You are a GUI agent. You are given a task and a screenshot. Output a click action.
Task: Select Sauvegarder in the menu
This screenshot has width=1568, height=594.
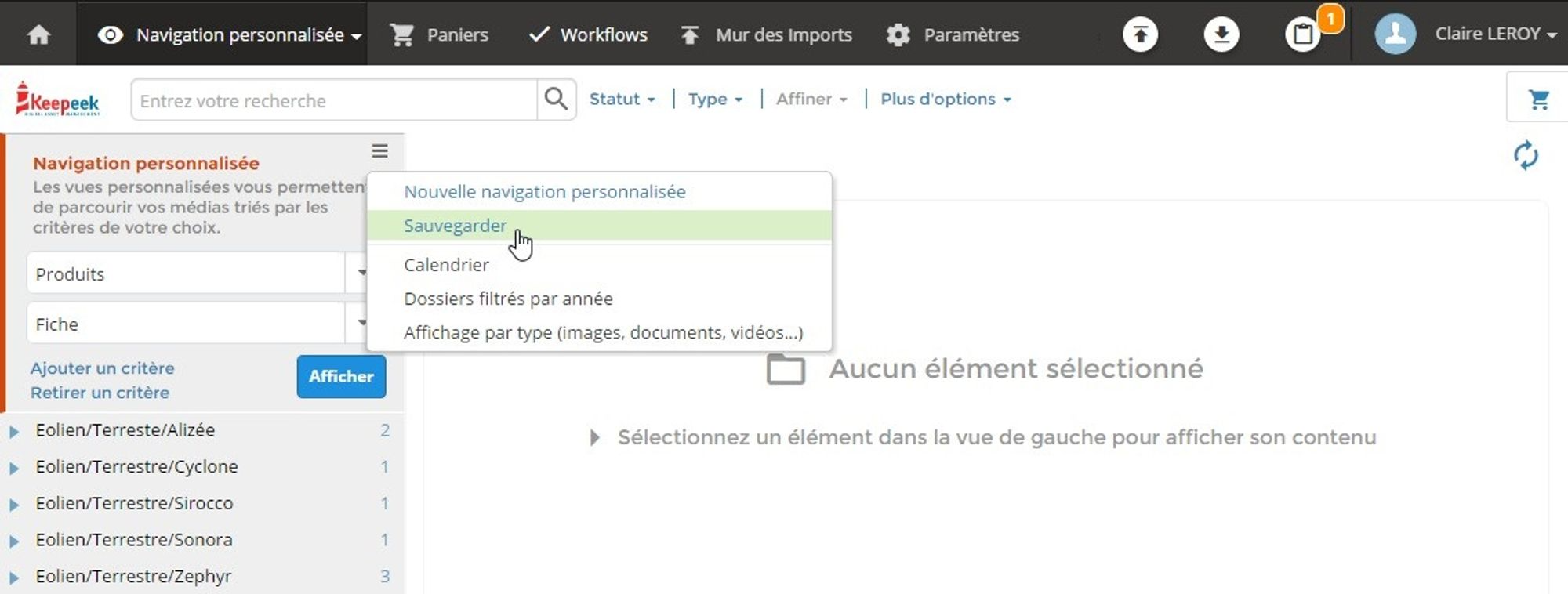pyautogui.click(x=455, y=226)
